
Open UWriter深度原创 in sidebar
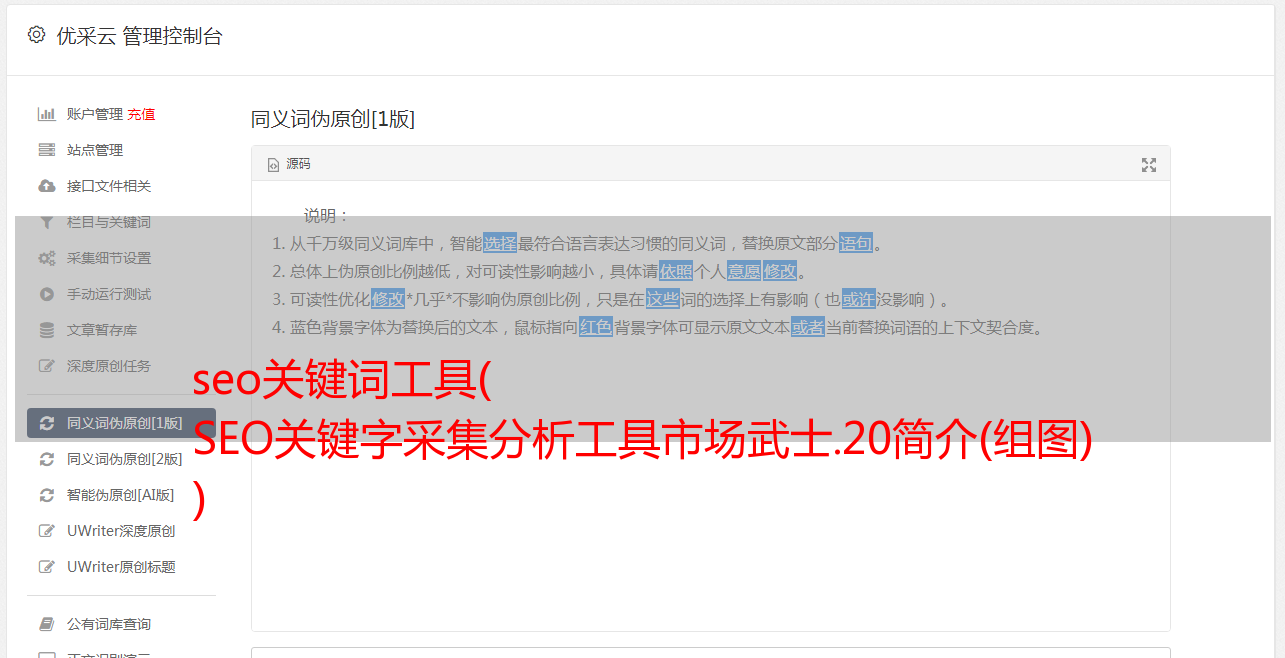(121, 531)
